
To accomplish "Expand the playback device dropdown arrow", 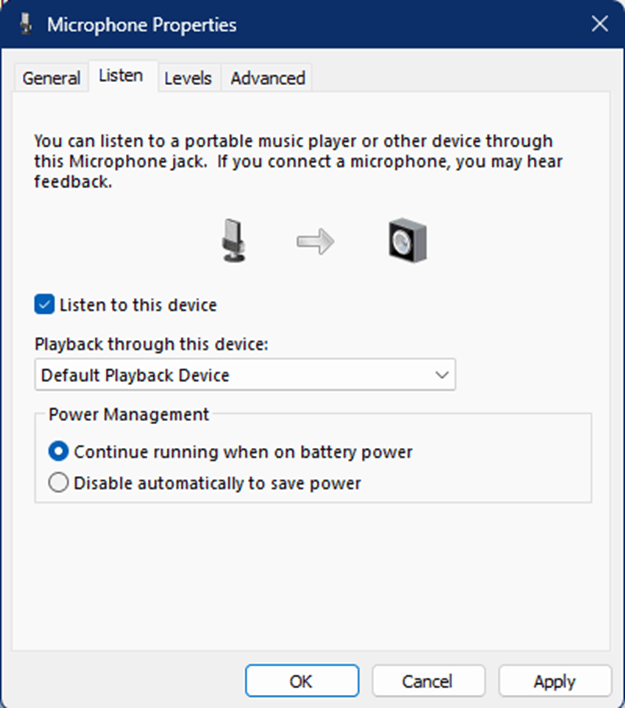I will [441, 375].
